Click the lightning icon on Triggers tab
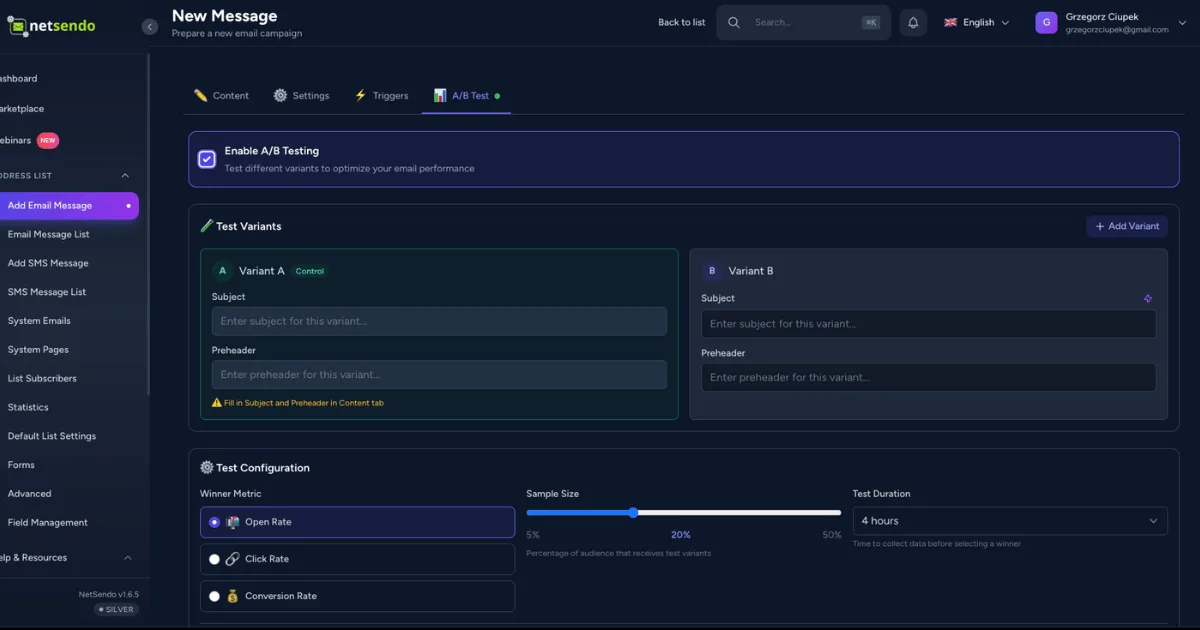1200x630 pixels. click(x=361, y=95)
